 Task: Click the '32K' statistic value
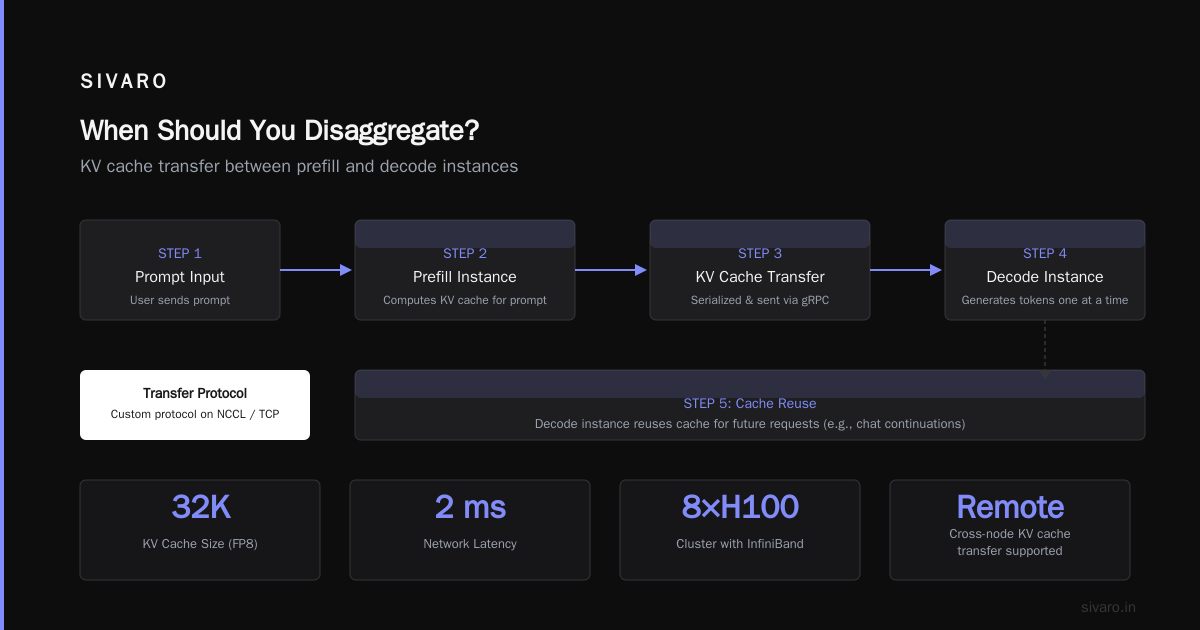(x=201, y=507)
